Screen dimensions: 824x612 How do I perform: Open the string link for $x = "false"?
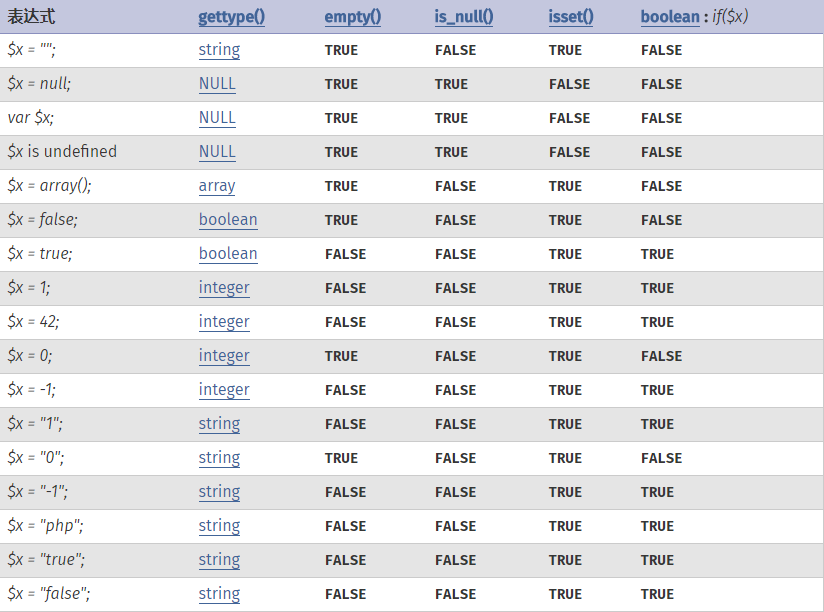219,594
